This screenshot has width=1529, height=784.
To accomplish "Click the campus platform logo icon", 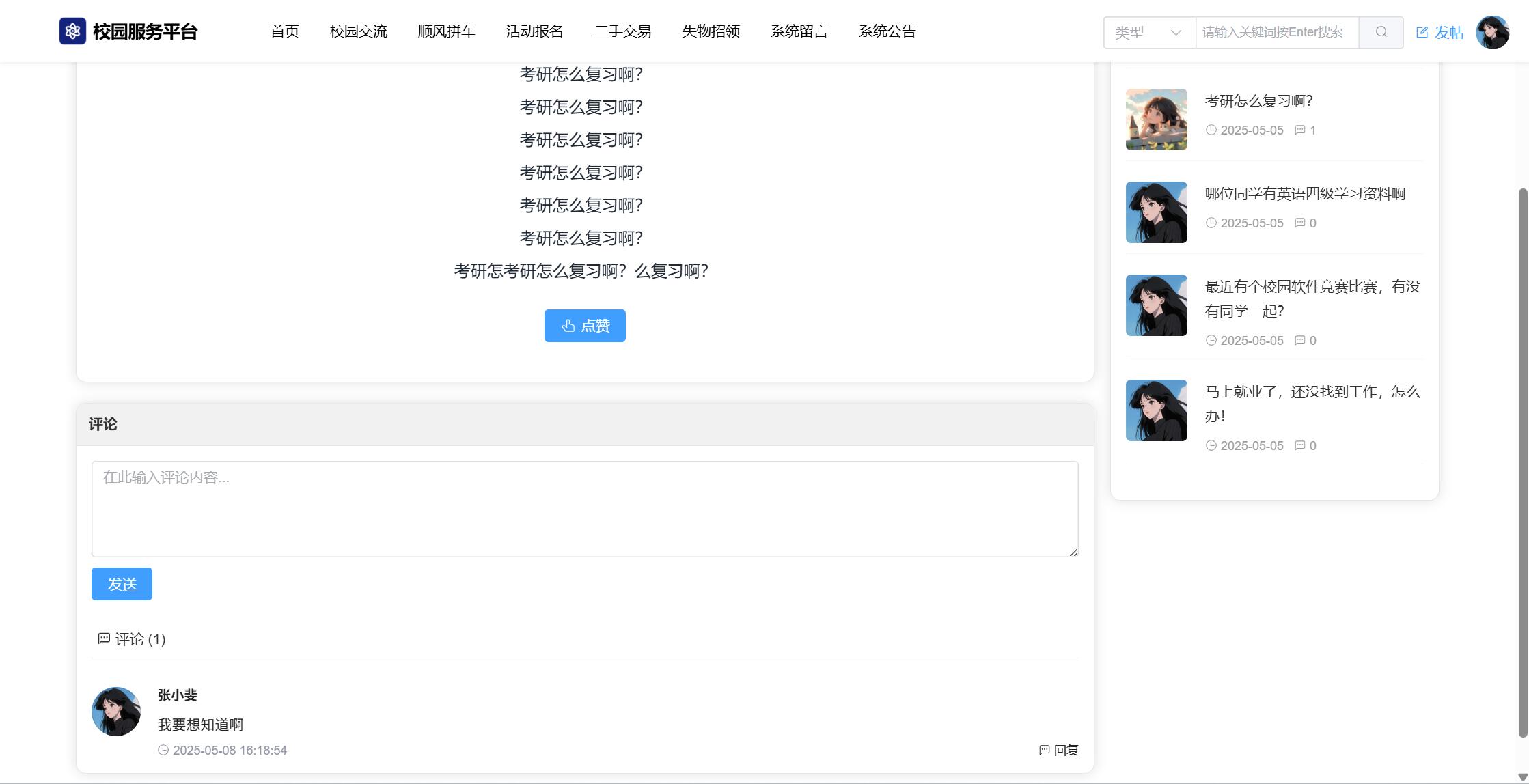I will 72,31.
